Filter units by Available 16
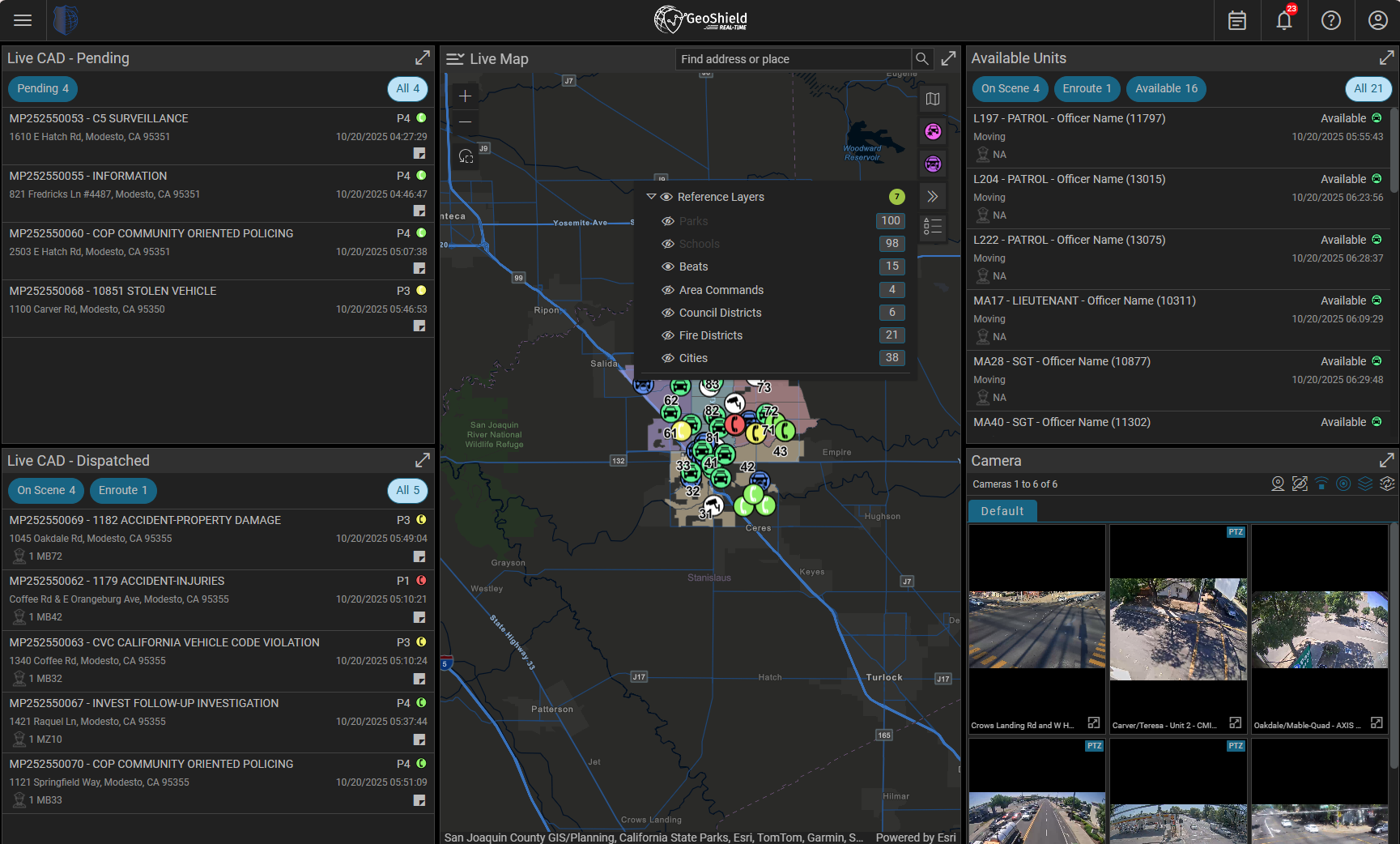The image size is (1400, 844). point(1166,89)
